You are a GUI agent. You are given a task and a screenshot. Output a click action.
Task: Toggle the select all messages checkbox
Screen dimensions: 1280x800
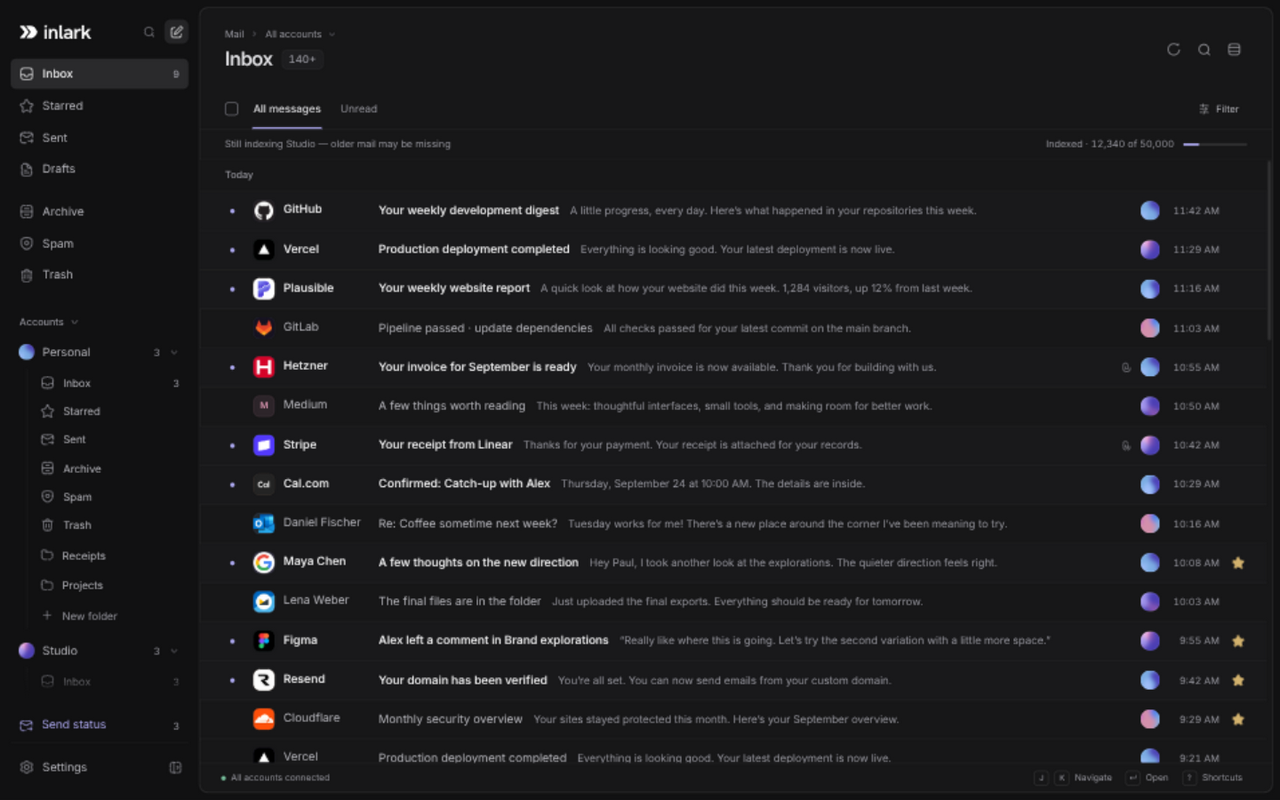coord(232,109)
